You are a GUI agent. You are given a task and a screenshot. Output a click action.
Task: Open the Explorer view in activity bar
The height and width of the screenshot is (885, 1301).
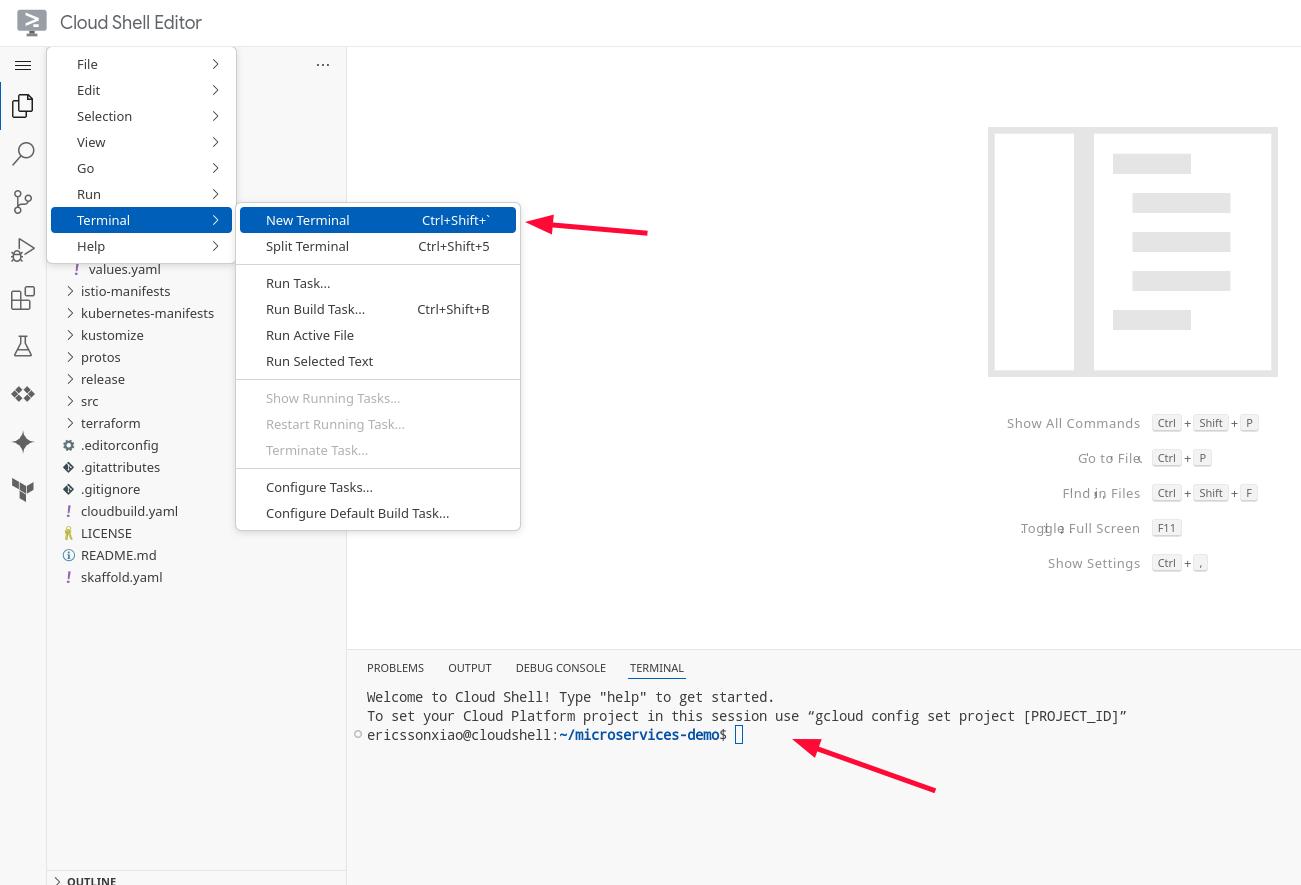(22, 105)
